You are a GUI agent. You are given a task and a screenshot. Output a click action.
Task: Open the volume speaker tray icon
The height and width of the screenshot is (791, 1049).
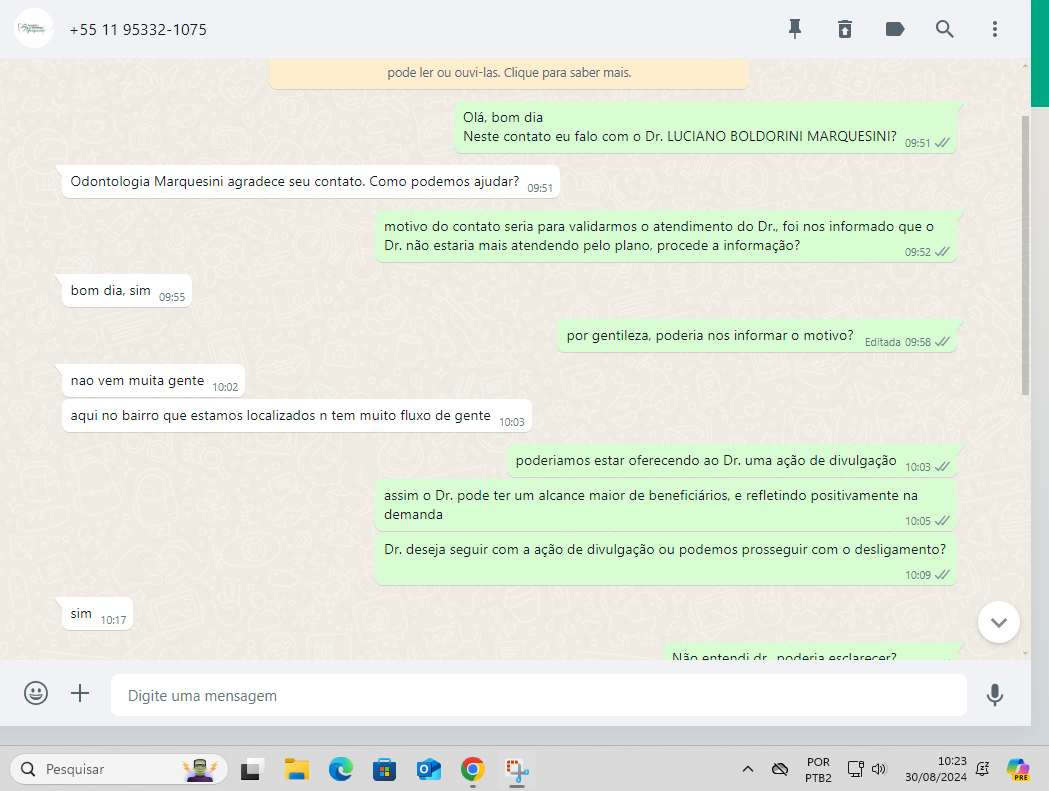coord(879,769)
